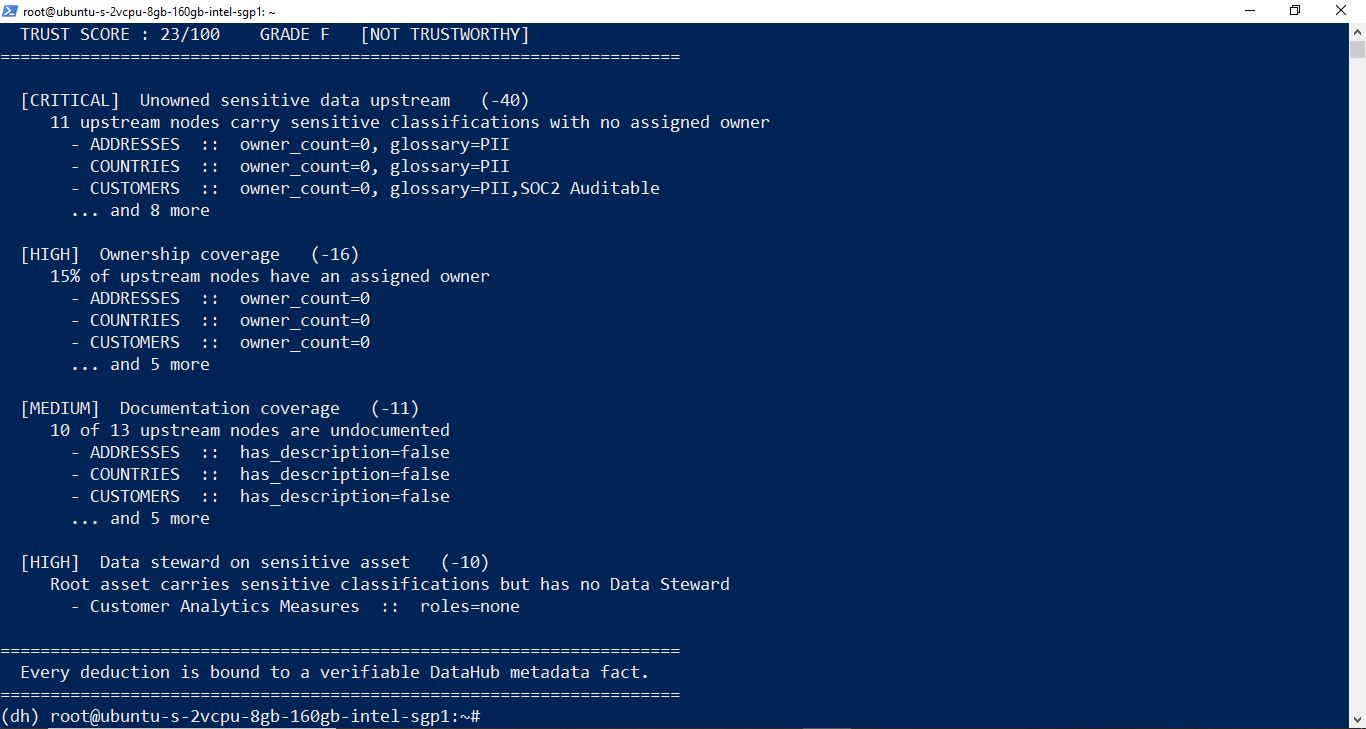The width and height of the screenshot is (1366, 729).
Task: Click the 'Every deduction is bound' footer line
Action: click(335, 672)
